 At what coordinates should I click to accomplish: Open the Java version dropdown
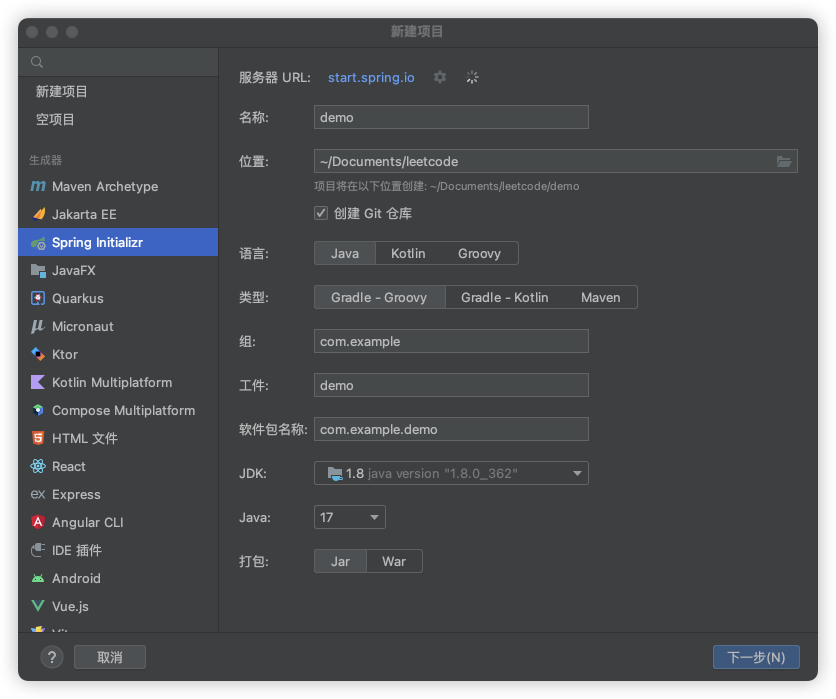(x=350, y=517)
